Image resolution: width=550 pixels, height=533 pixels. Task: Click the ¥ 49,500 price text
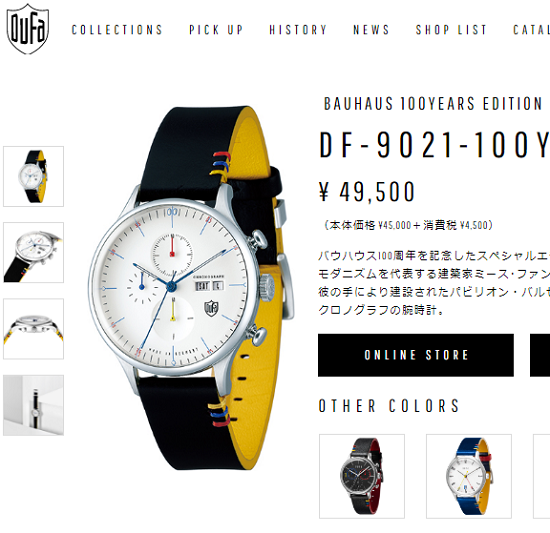tap(367, 192)
